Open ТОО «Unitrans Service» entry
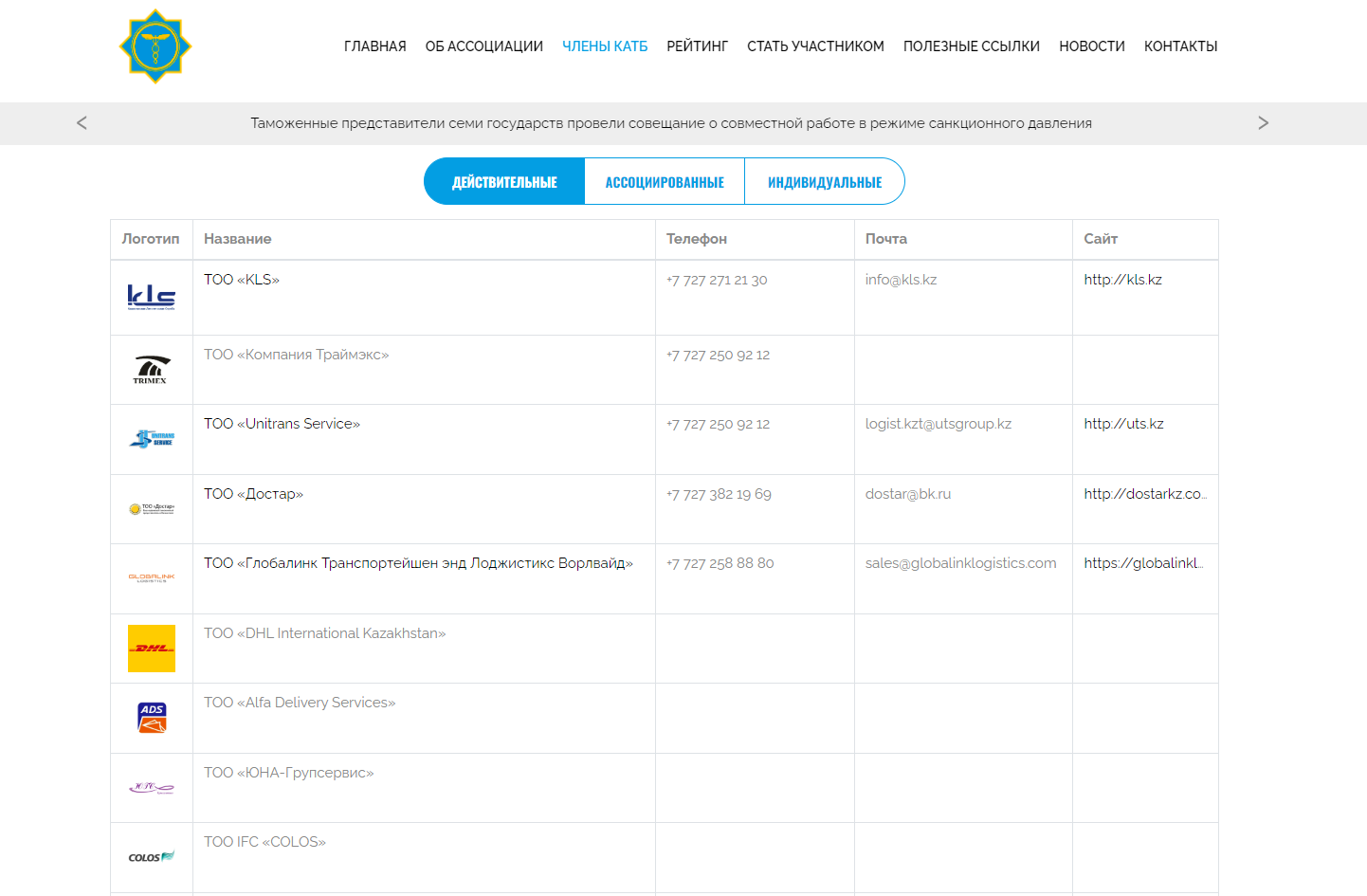The height and width of the screenshot is (896, 1367). pyautogui.click(x=283, y=424)
